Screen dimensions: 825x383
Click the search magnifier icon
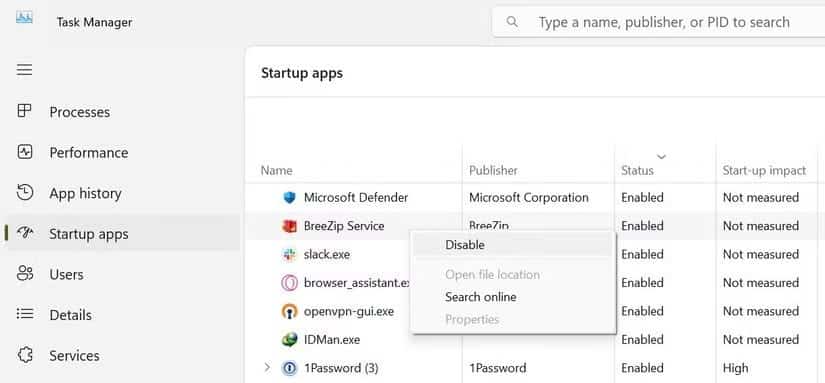[511, 22]
